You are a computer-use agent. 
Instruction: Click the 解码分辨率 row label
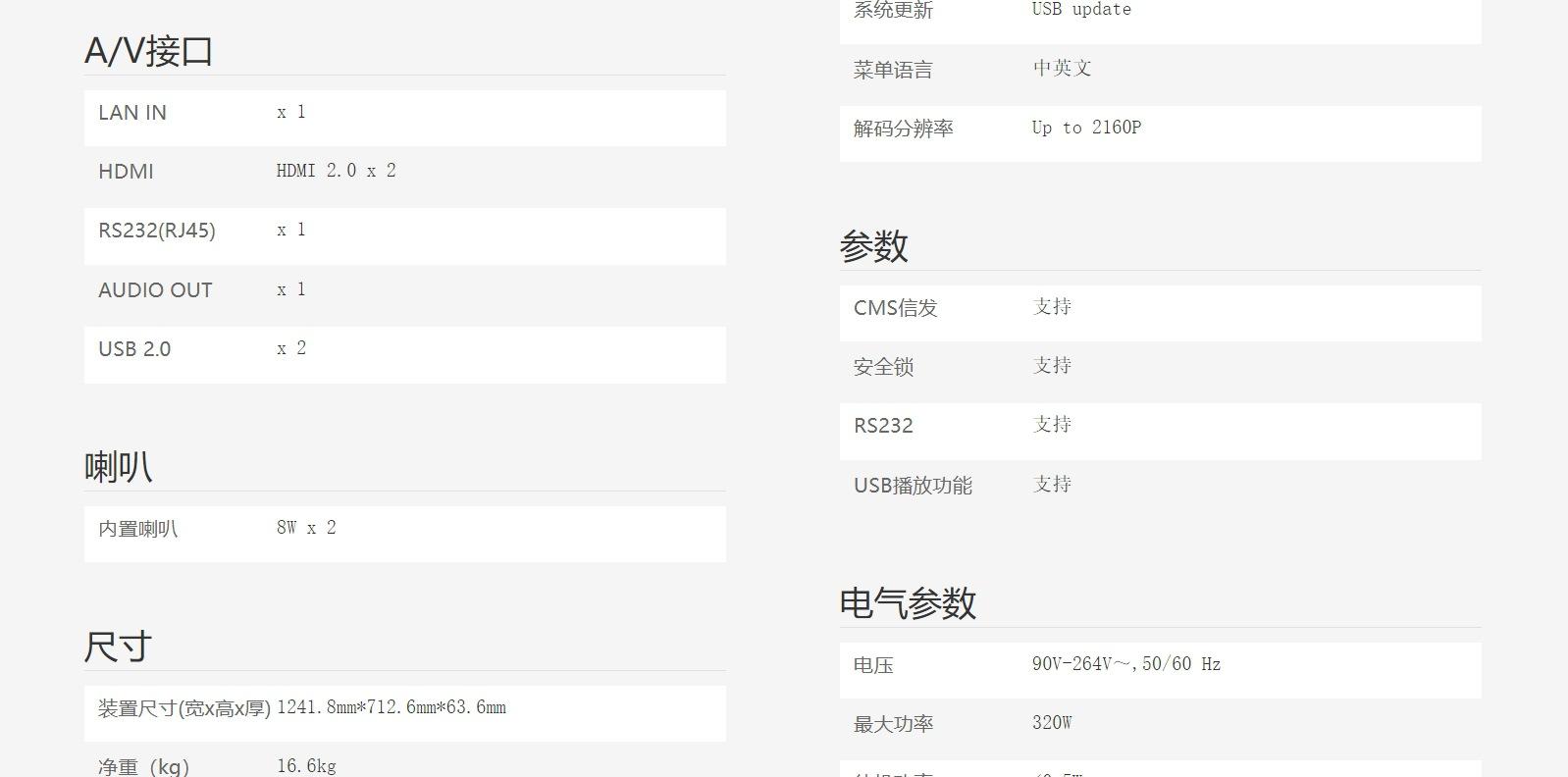[x=903, y=129]
